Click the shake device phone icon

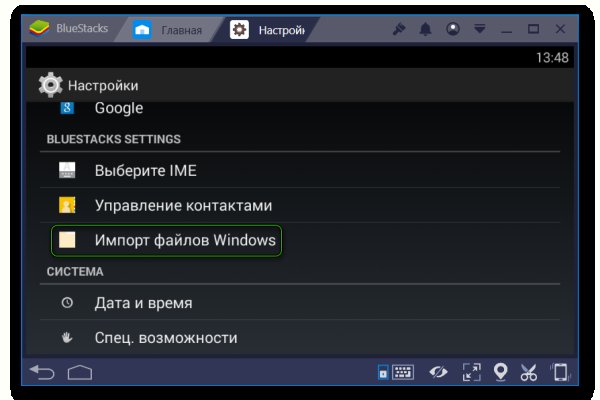(x=561, y=373)
